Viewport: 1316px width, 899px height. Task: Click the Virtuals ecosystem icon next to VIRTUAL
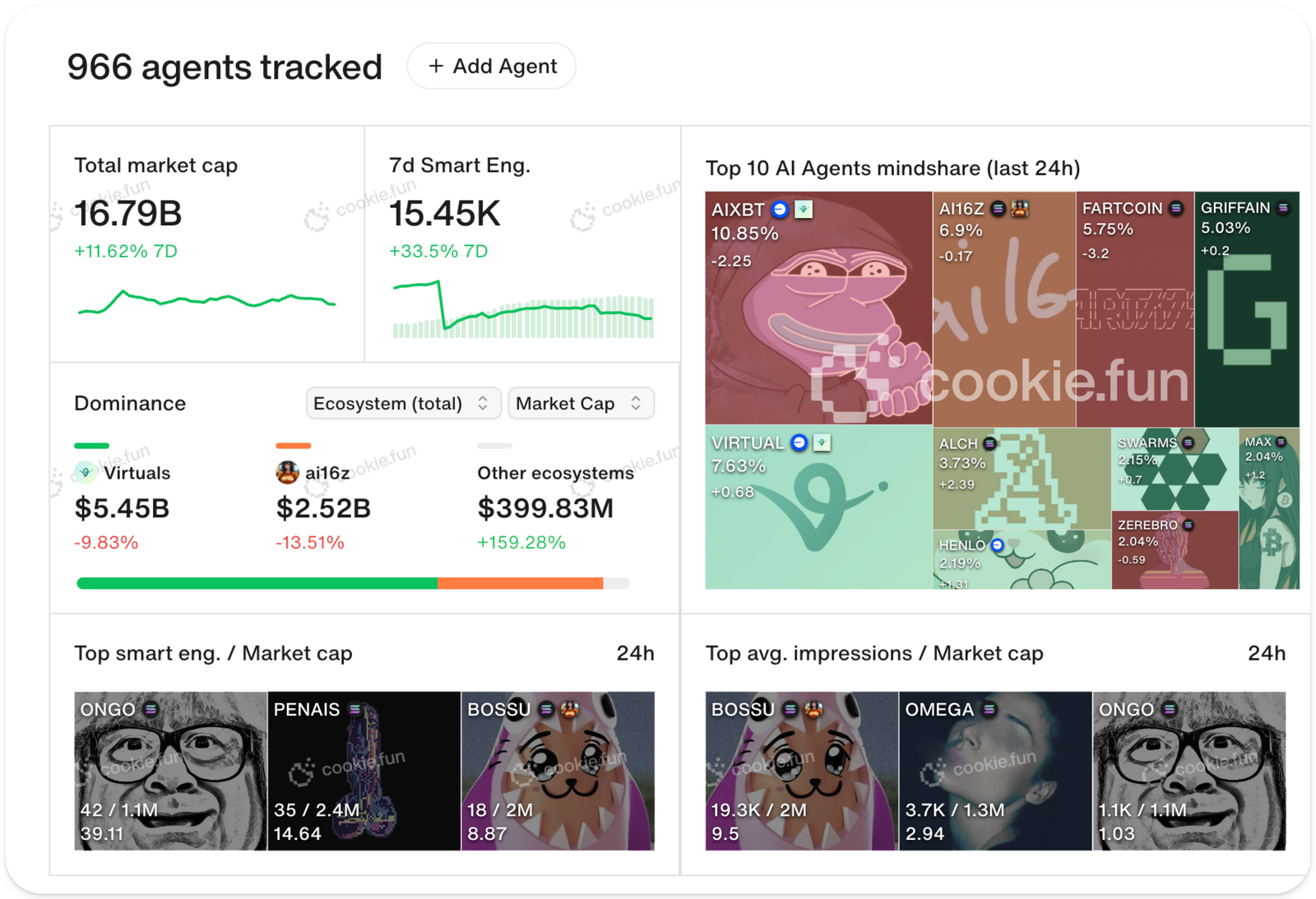click(821, 443)
